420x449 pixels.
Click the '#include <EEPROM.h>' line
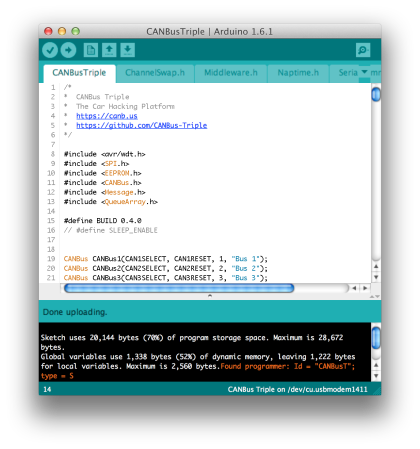pyautogui.click(x=102, y=173)
